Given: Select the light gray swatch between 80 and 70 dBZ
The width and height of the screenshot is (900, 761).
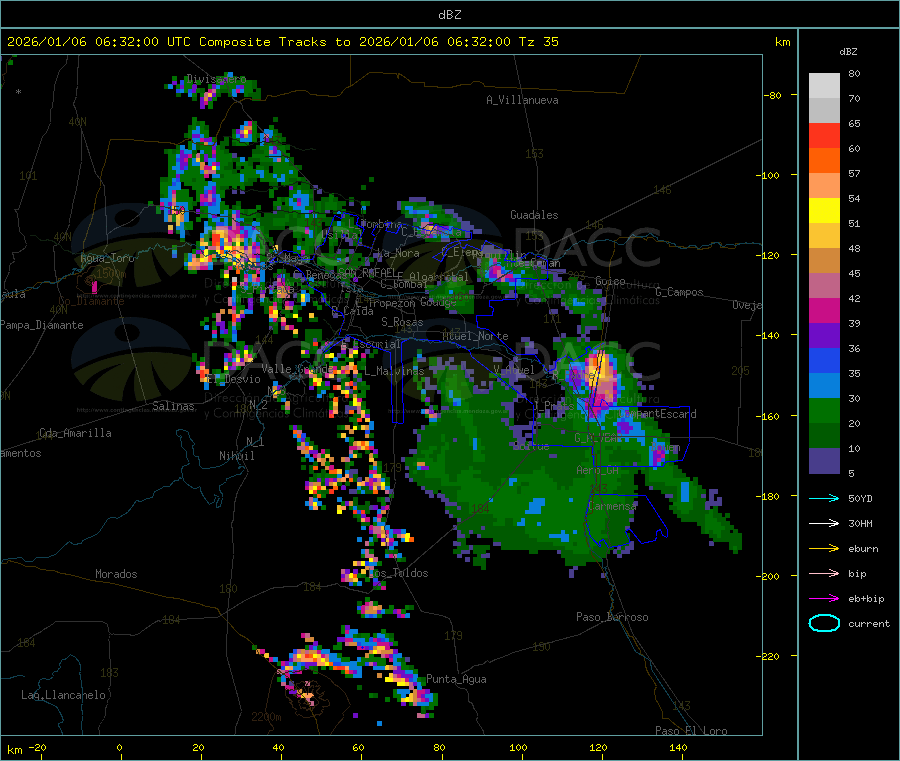Looking at the screenshot, I should point(824,86).
